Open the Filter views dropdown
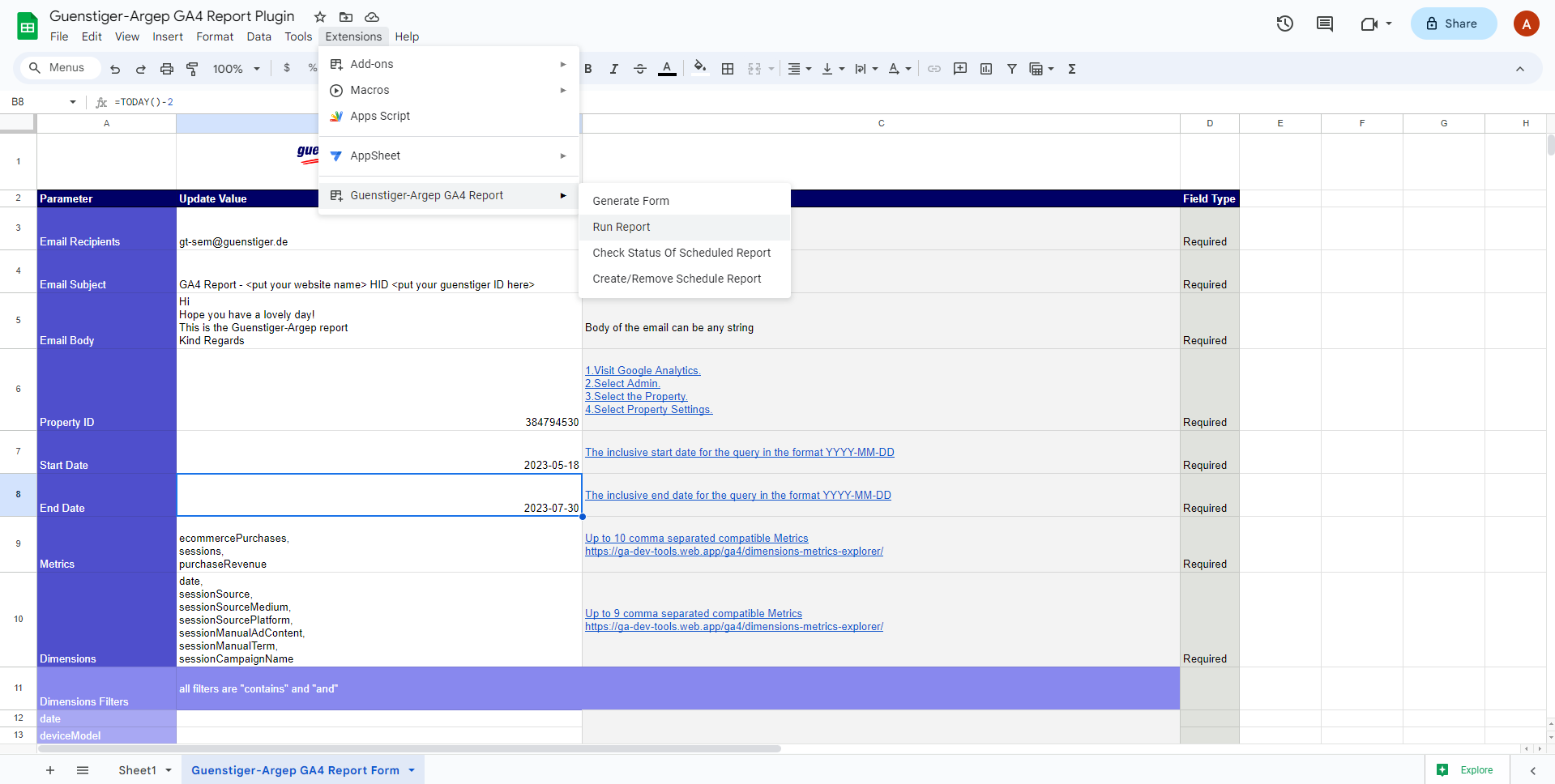Viewport: 1555px width, 784px height. pos(1041,69)
